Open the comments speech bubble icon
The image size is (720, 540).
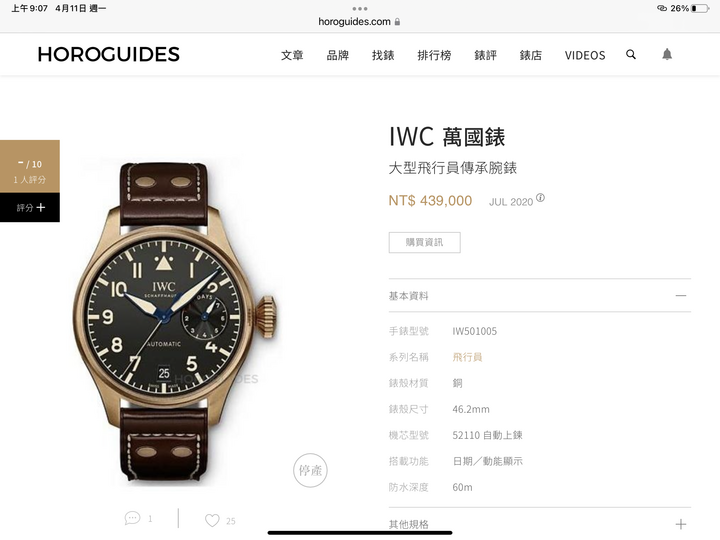(x=132, y=518)
